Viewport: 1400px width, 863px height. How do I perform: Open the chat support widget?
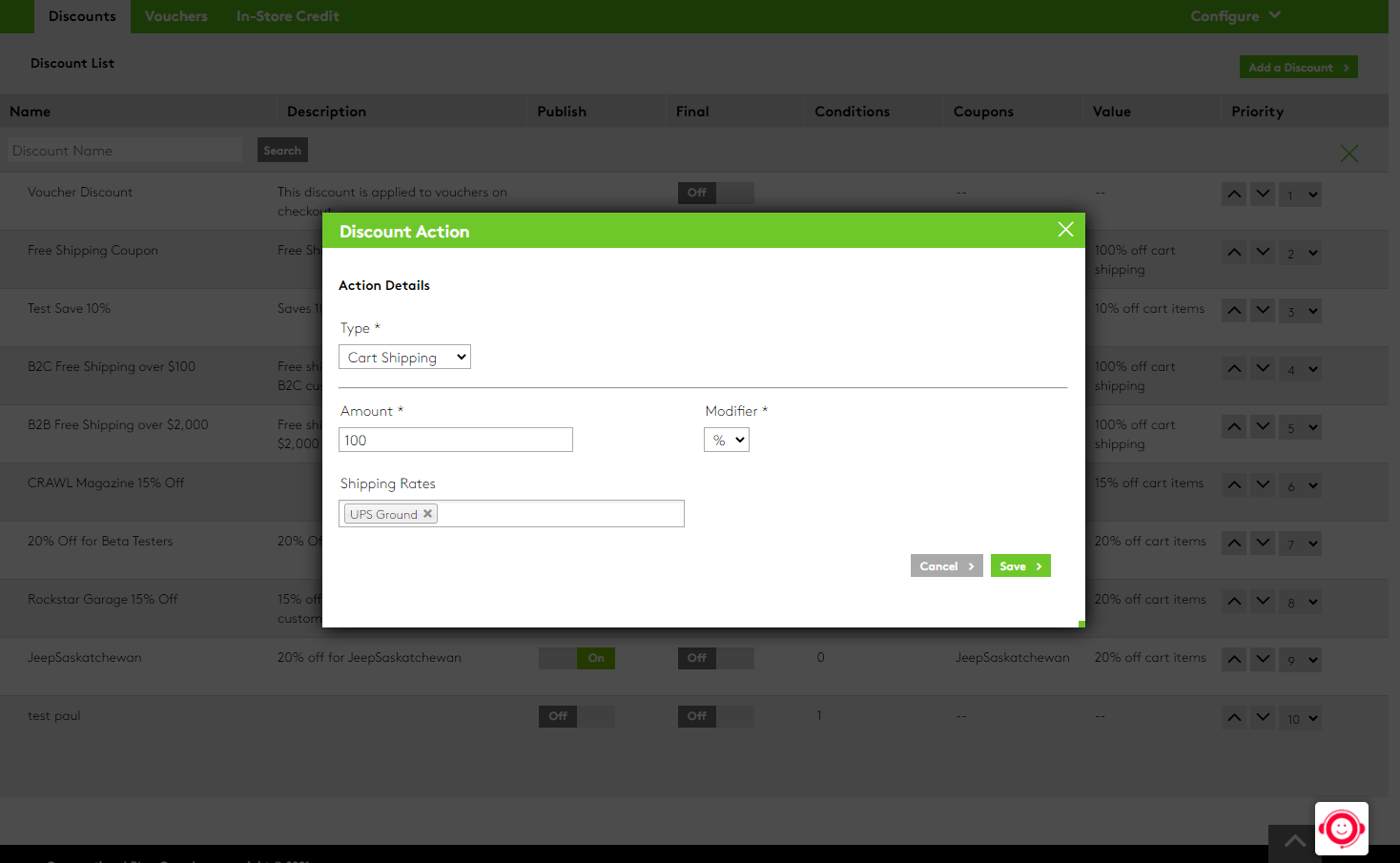(1341, 828)
